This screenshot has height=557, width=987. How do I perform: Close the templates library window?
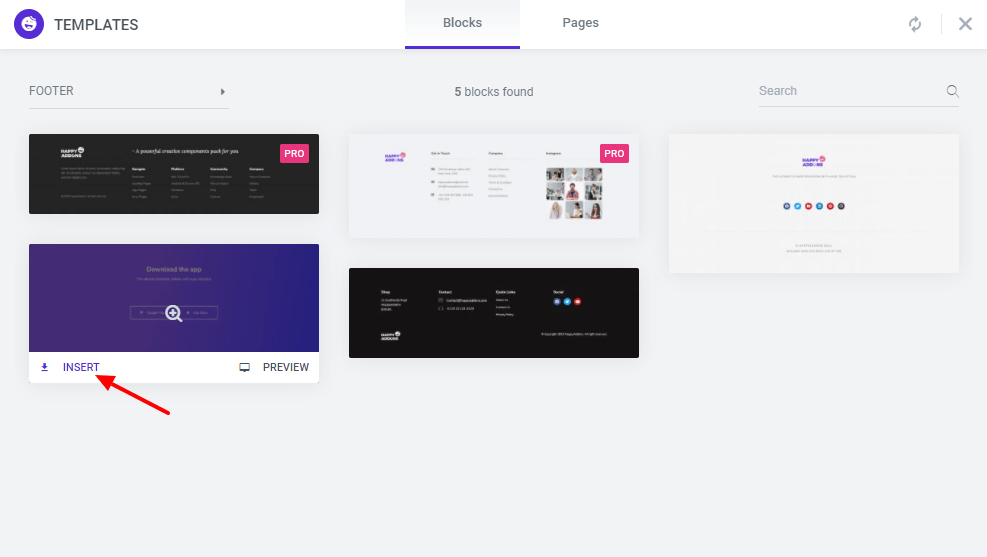[x=965, y=24]
